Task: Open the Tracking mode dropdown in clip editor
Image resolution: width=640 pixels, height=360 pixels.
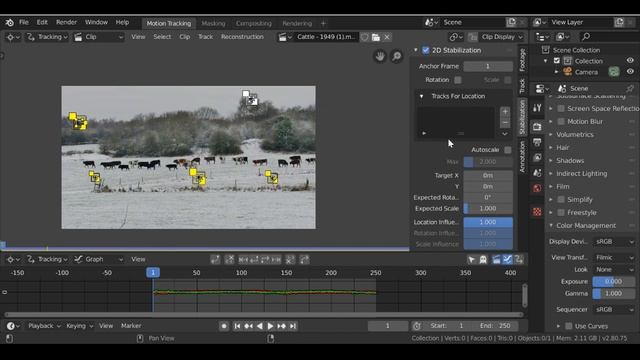Action: (x=47, y=37)
